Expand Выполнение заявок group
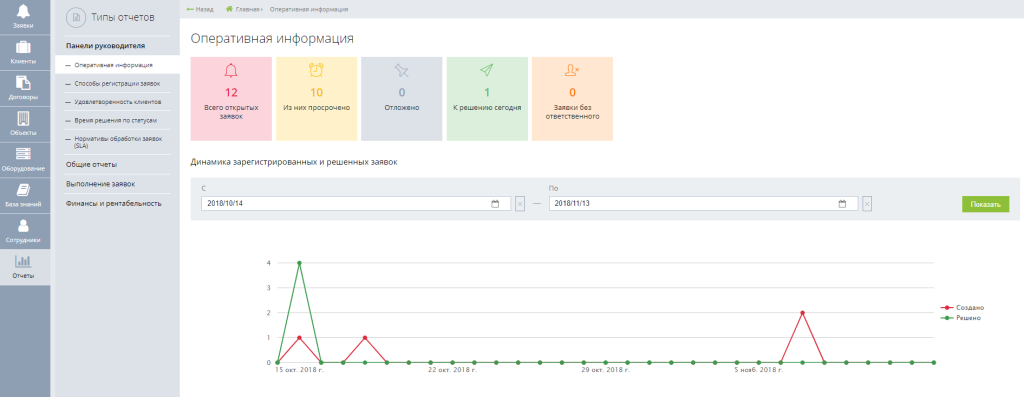Image resolution: width=1024 pixels, height=397 pixels. tap(101, 183)
